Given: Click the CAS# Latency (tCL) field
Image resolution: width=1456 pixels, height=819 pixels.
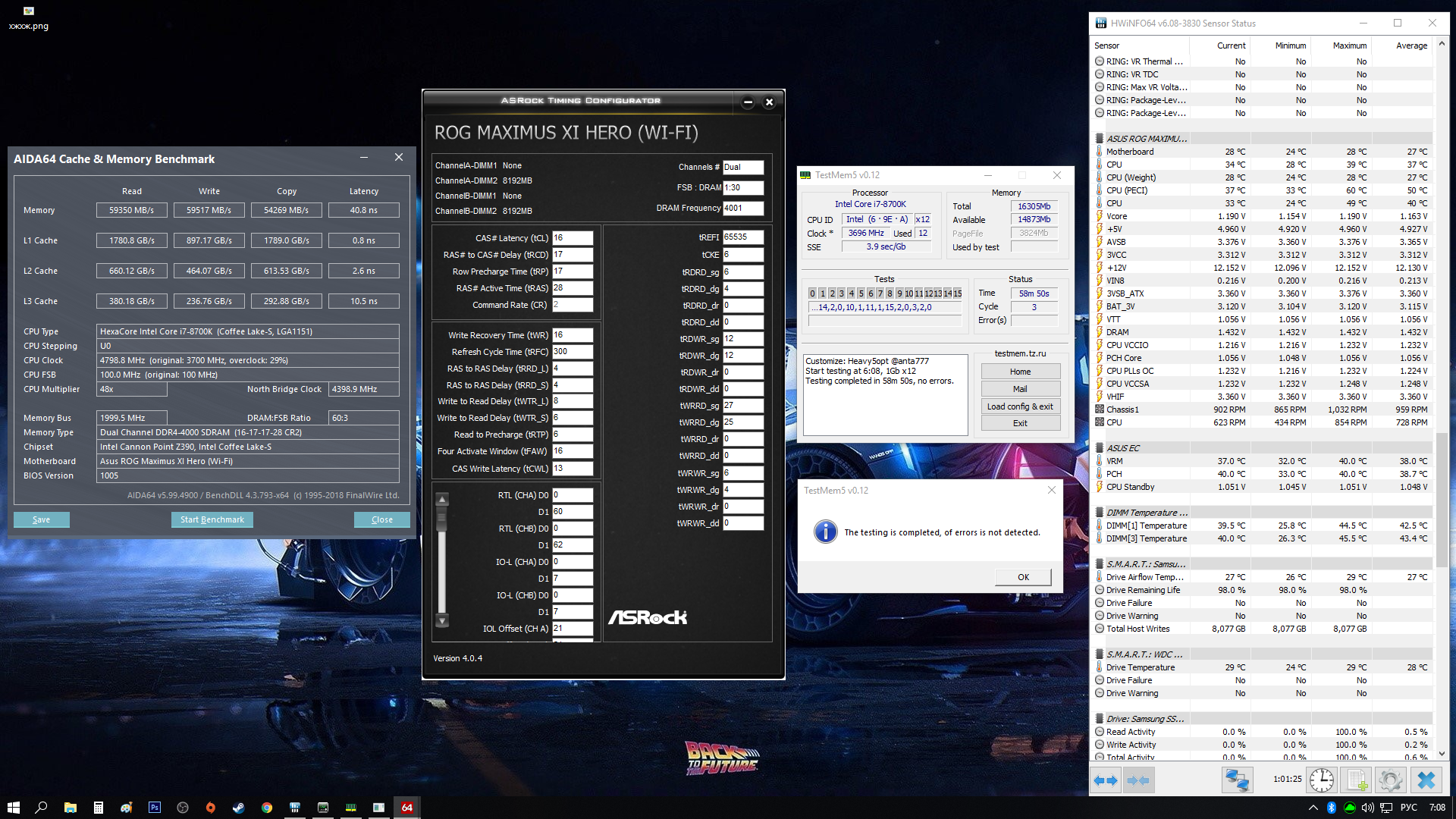Looking at the screenshot, I should 572,238.
